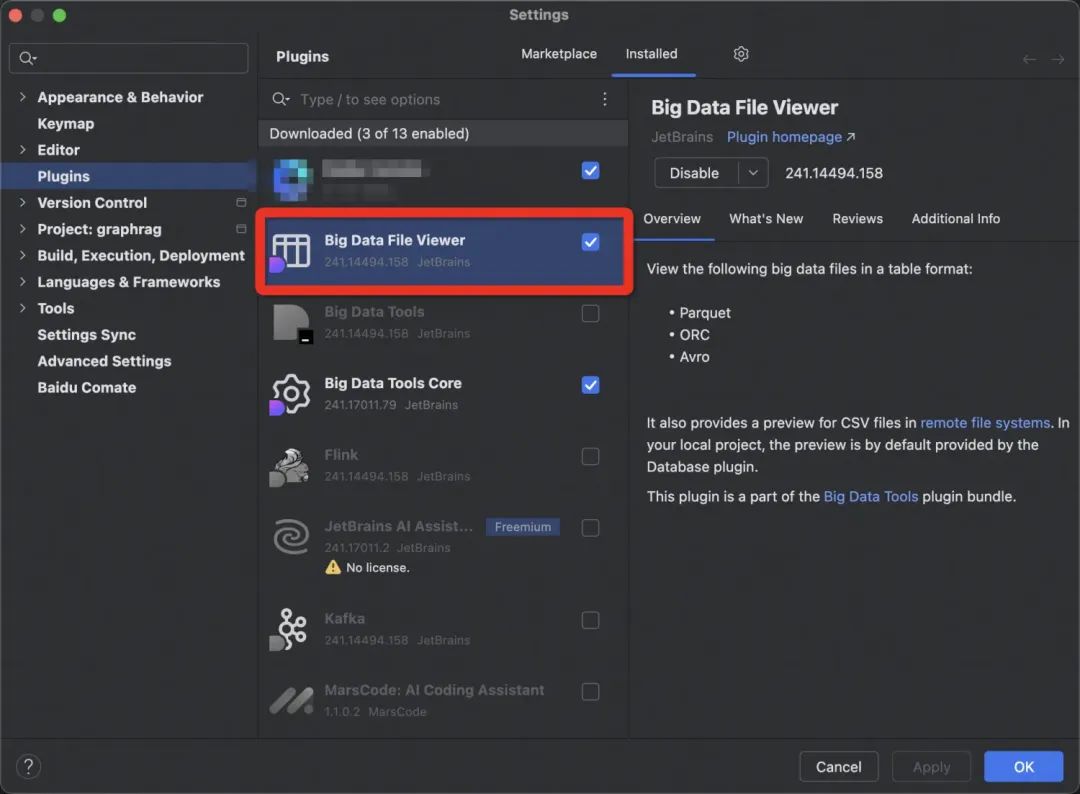Click the Big Data Tools Core gear icon

coord(291,394)
